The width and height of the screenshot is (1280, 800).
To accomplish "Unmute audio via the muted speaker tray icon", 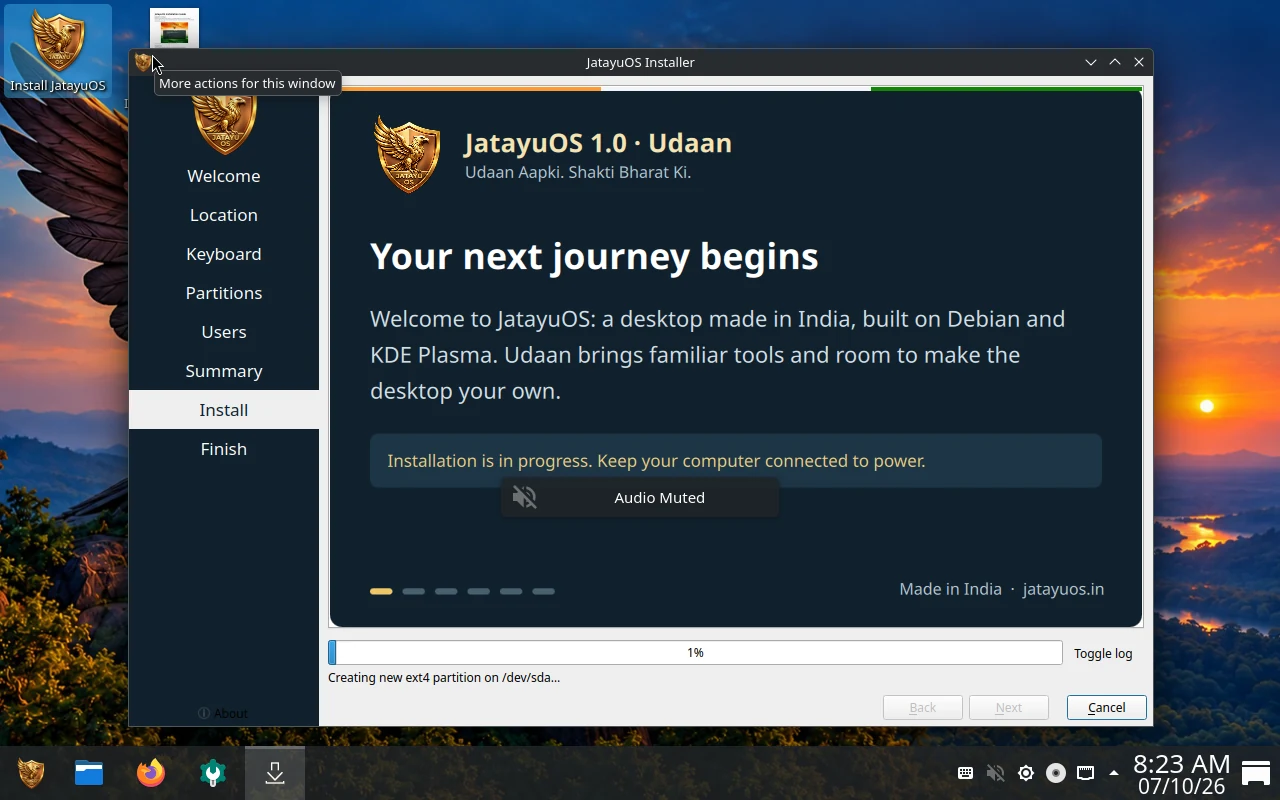I will coord(995,773).
